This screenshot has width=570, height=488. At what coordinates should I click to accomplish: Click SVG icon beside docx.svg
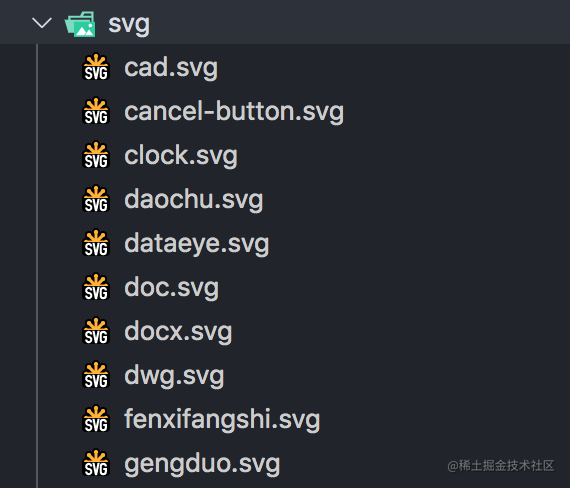96,331
